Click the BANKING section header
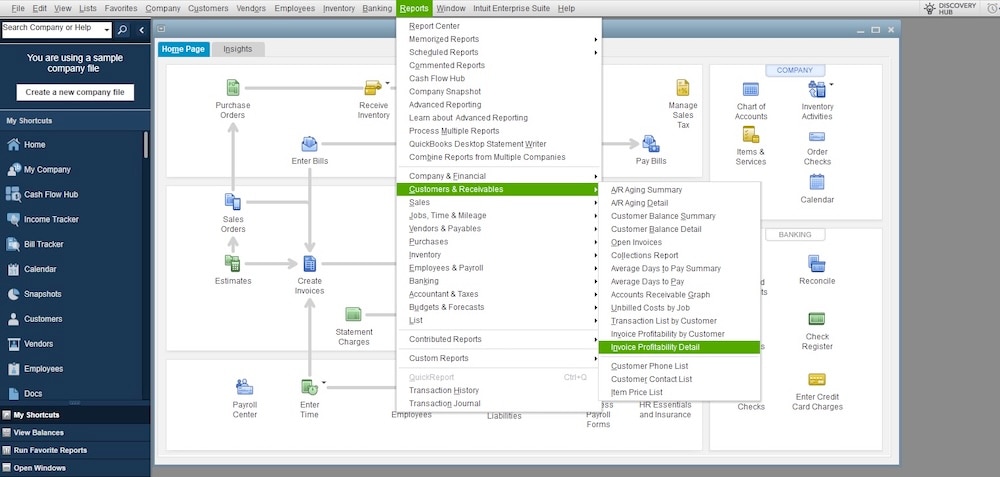This screenshot has height=477, width=1000. 795,235
